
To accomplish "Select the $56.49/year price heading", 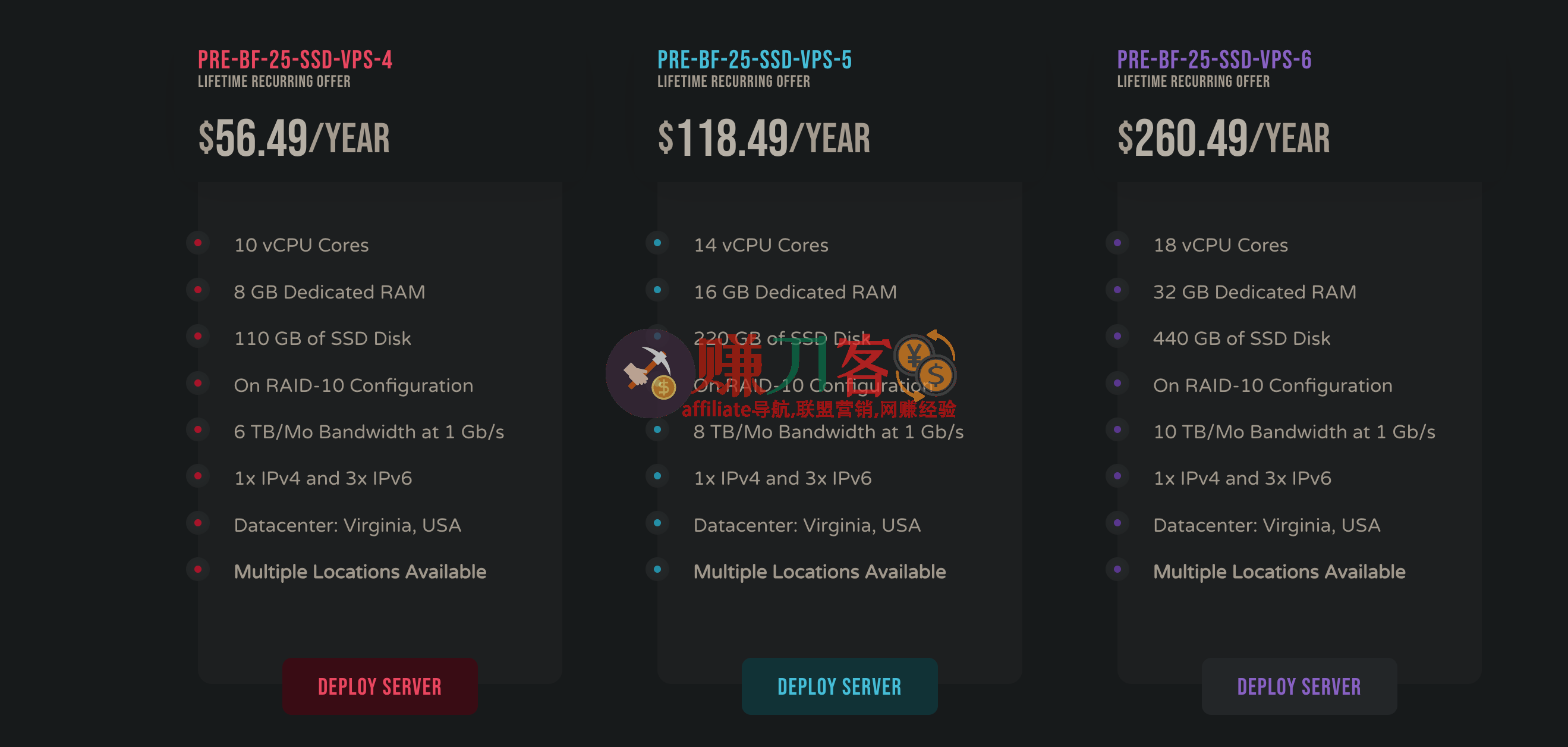I will click(294, 138).
